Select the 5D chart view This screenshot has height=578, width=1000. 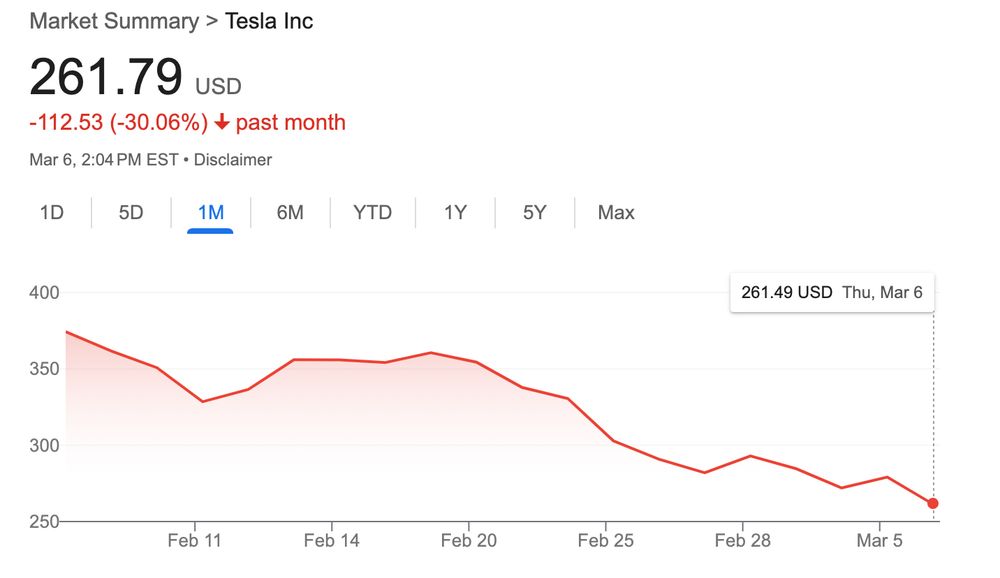130,212
